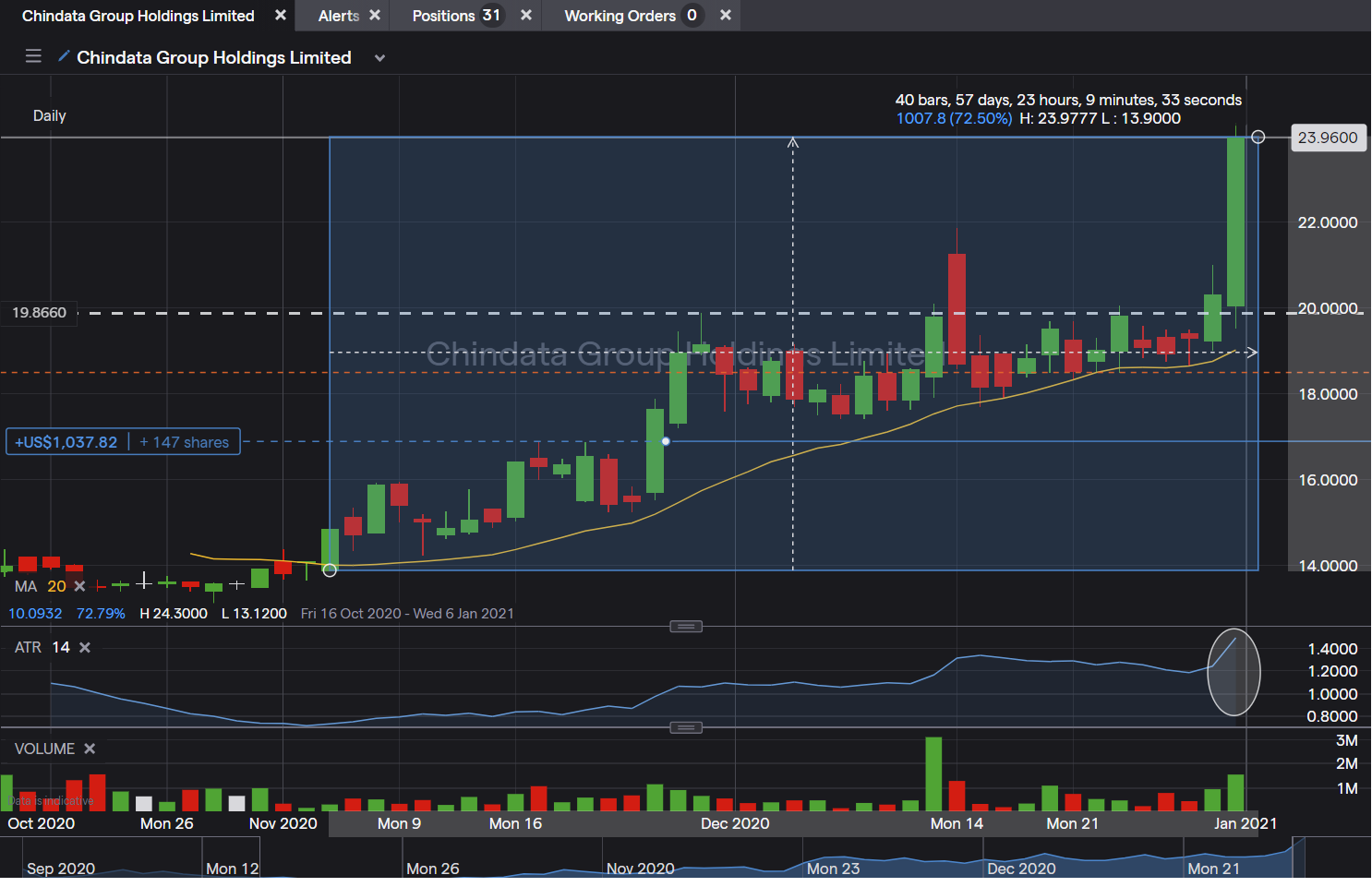
Task: Expand the Chindata Group Holdings dropdown arrow
Action: (379, 58)
